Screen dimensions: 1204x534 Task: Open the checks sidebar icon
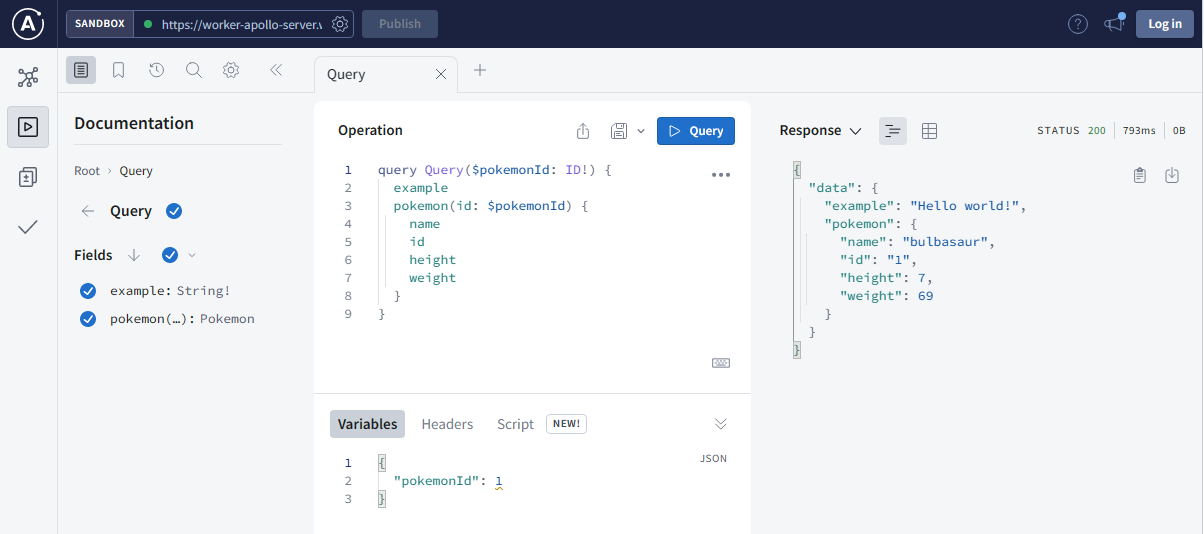click(28, 228)
